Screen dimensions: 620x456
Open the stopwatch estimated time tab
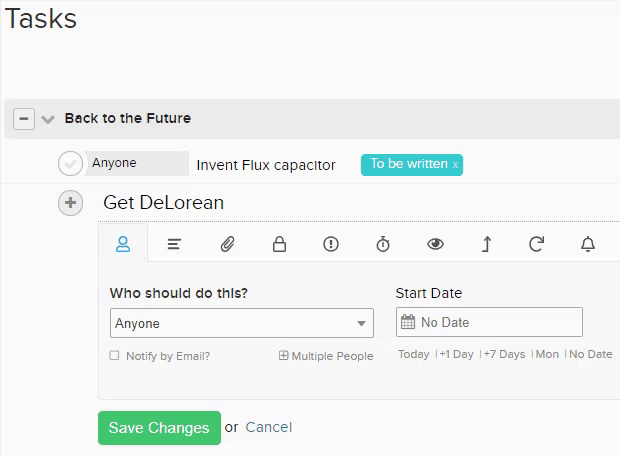pyautogui.click(x=383, y=244)
